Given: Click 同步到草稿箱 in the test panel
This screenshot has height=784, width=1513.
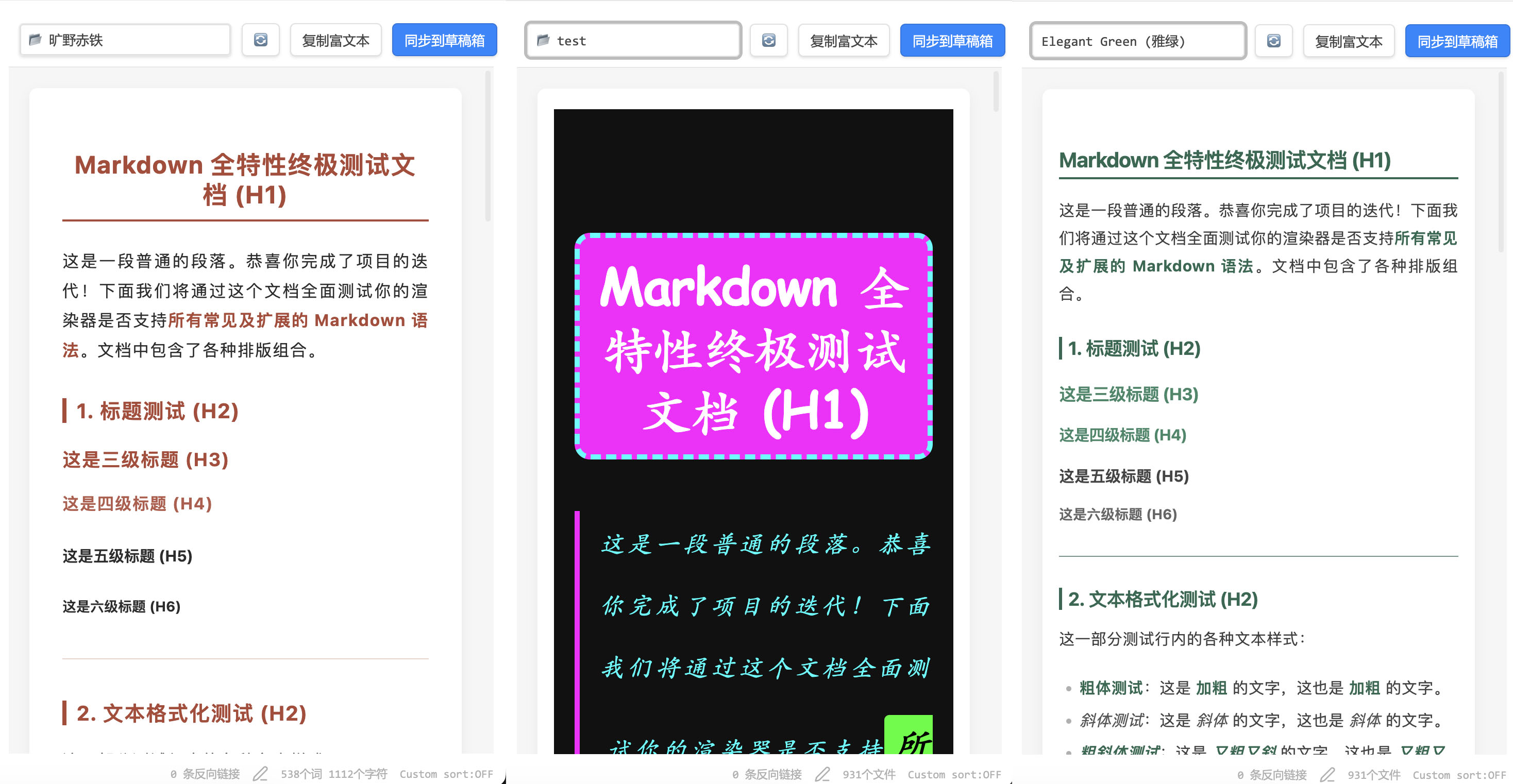Looking at the screenshot, I should (x=953, y=41).
